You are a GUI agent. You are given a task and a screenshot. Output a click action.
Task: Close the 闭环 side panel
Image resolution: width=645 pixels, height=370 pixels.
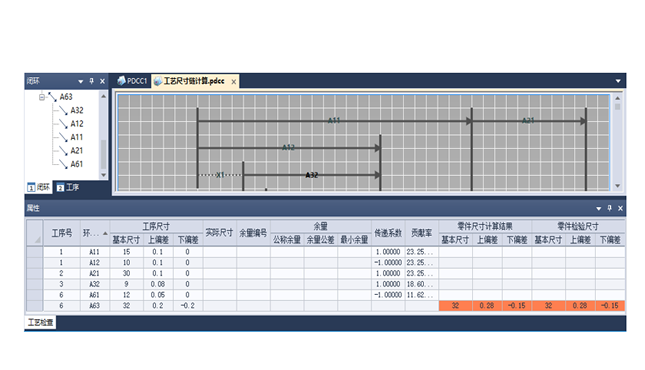(x=102, y=81)
